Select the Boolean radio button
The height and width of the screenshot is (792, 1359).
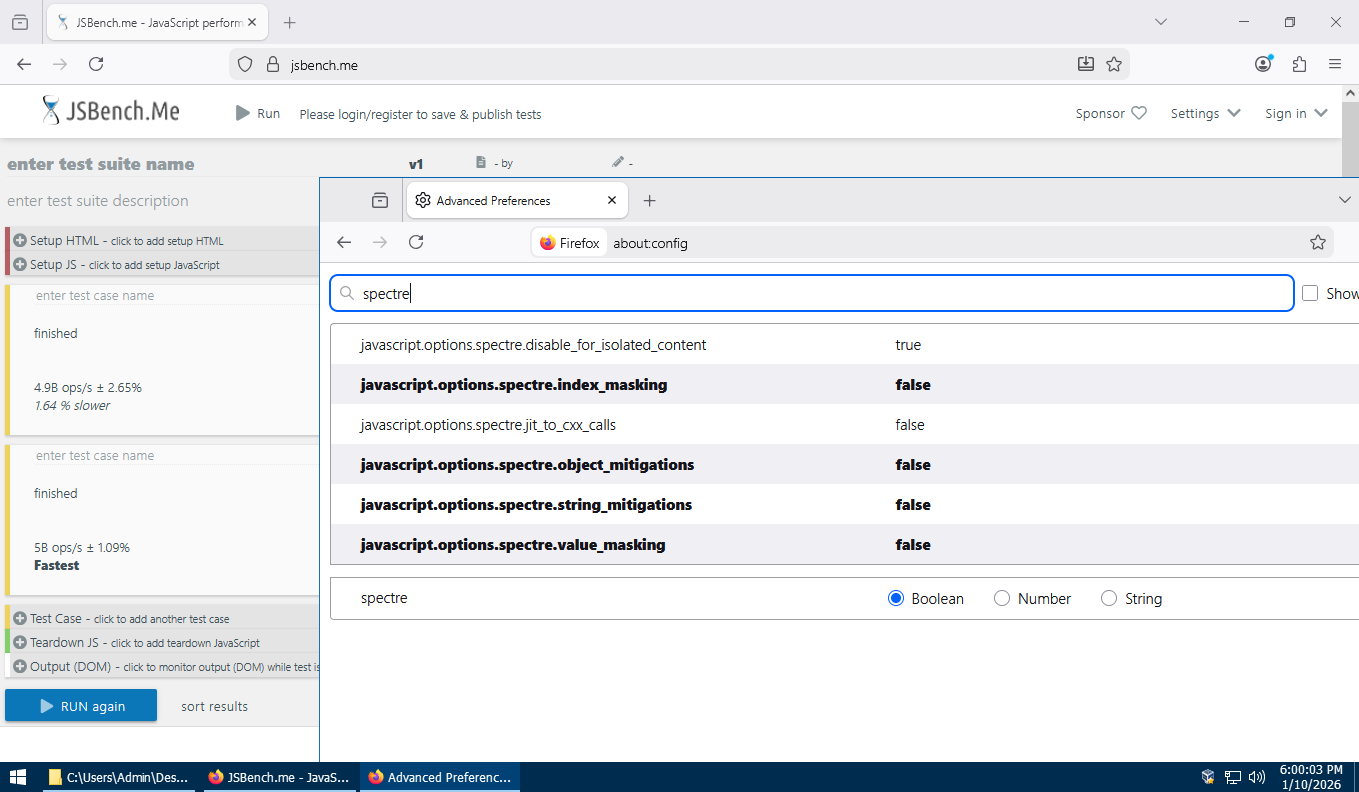896,598
